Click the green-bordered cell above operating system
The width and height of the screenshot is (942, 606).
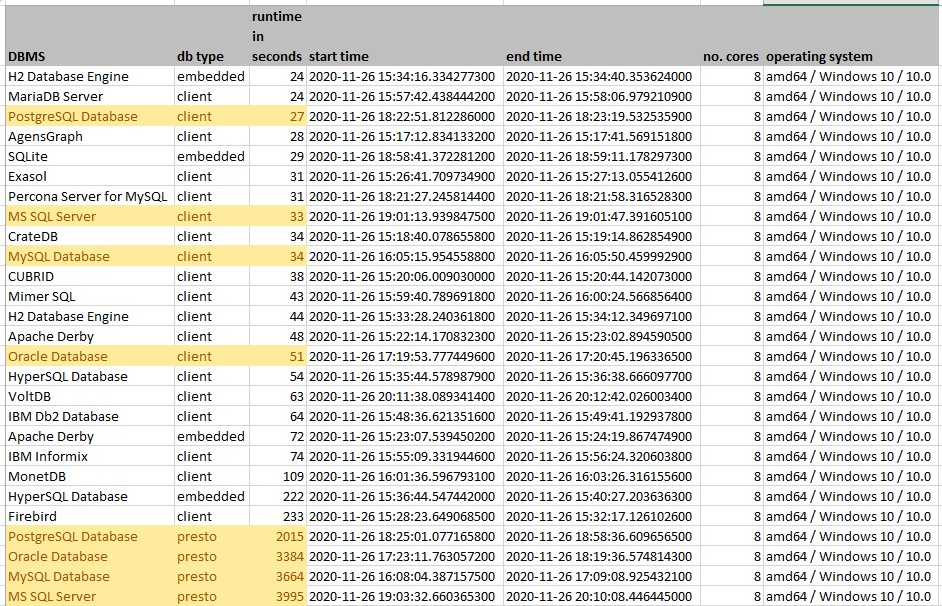(850, 5)
